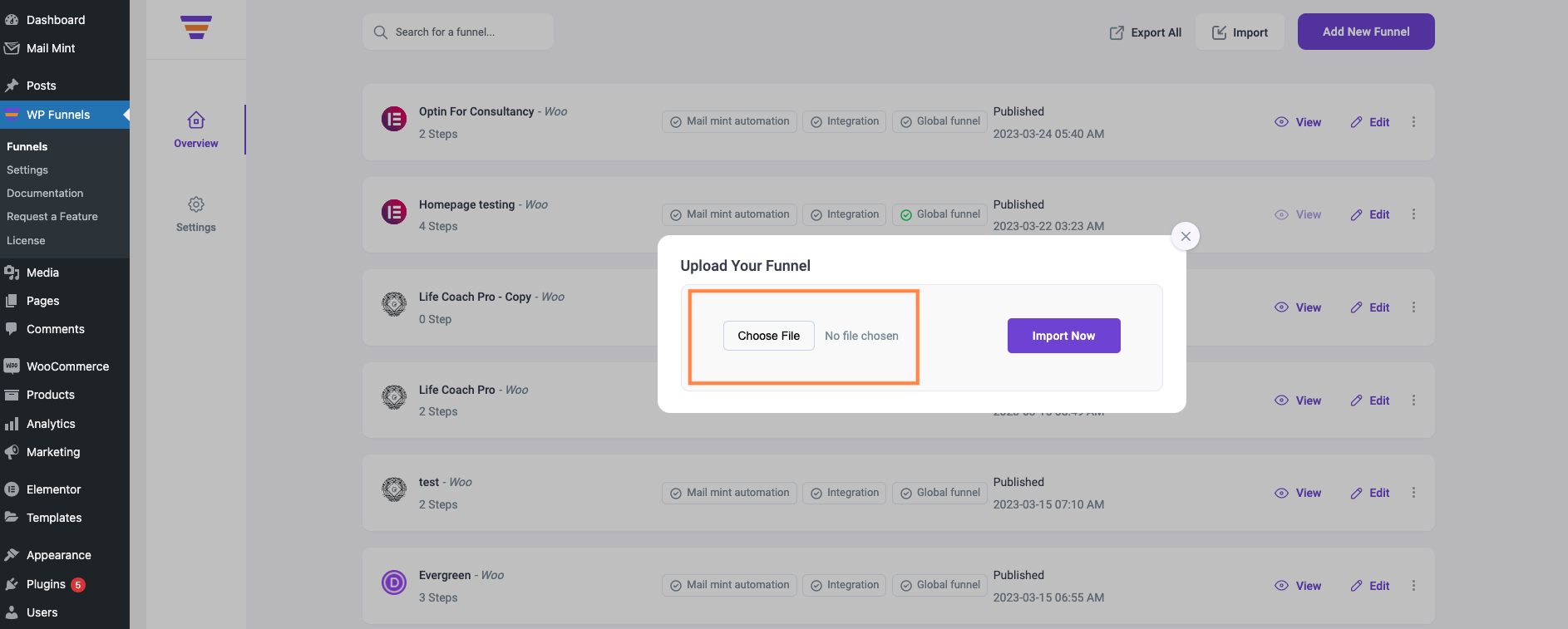
Task: Click the search magnifier icon
Action: 381,32
